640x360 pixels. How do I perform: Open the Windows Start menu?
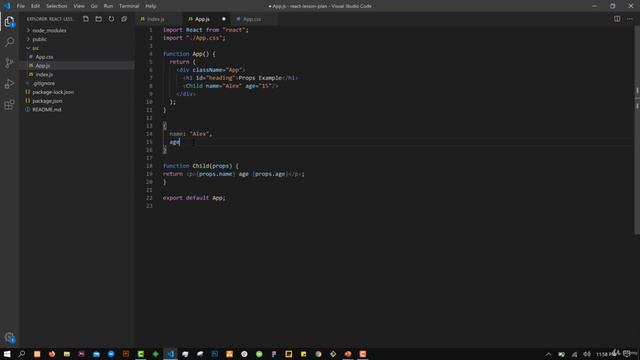pos(7,354)
